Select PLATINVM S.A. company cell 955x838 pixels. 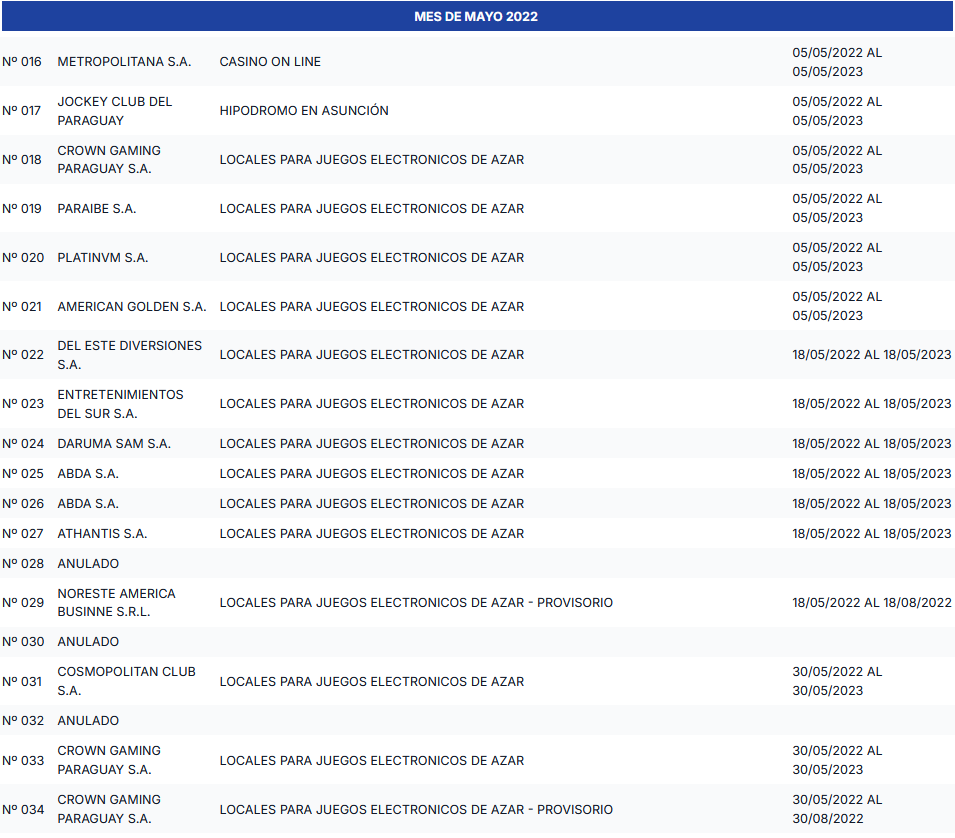(103, 258)
